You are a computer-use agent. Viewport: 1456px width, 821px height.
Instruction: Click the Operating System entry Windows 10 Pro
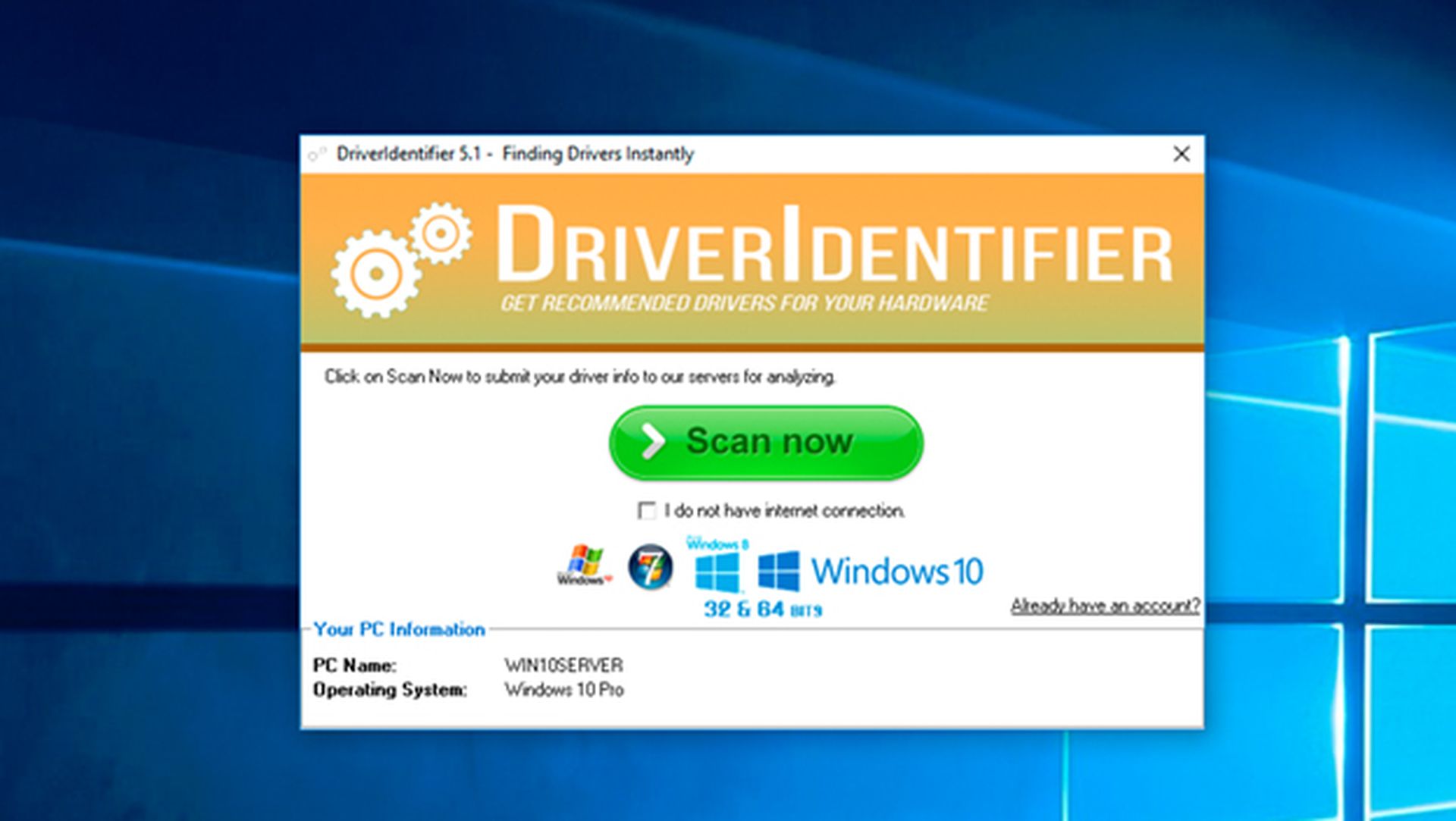pos(564,691)
